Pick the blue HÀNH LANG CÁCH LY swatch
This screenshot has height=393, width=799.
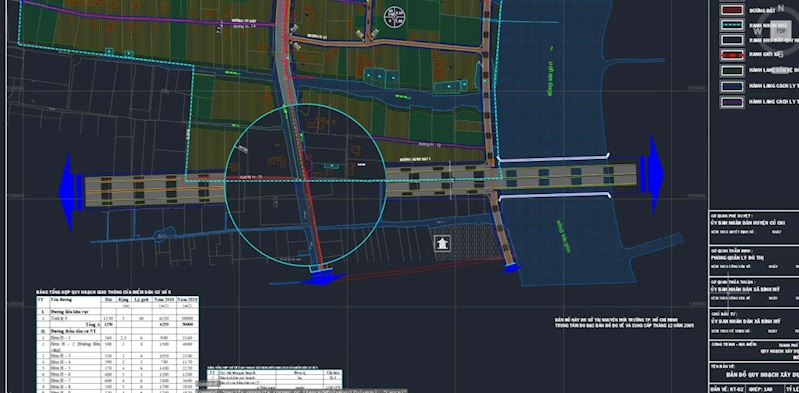coord(732,87)
